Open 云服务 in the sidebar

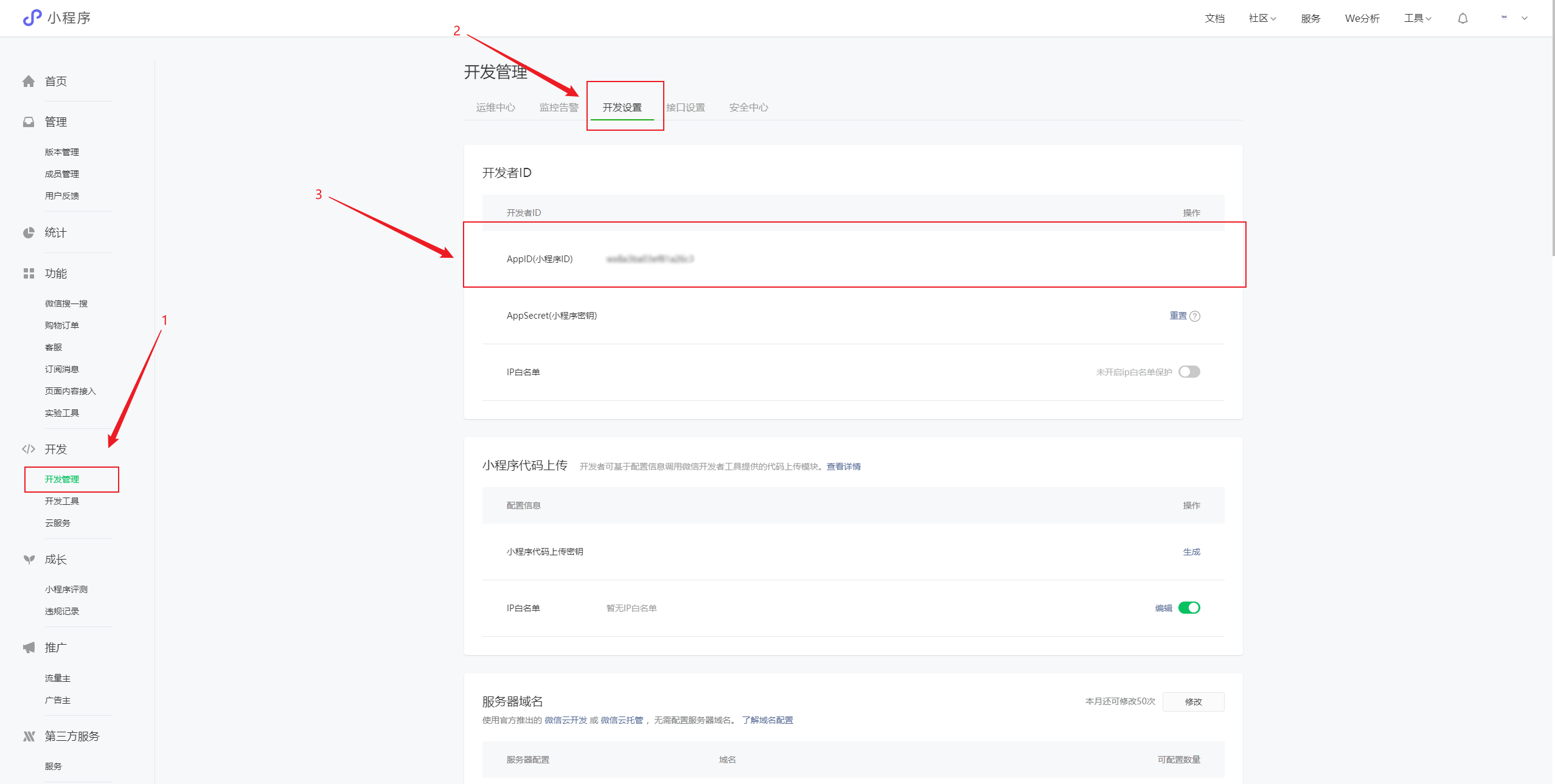[58, 524]
